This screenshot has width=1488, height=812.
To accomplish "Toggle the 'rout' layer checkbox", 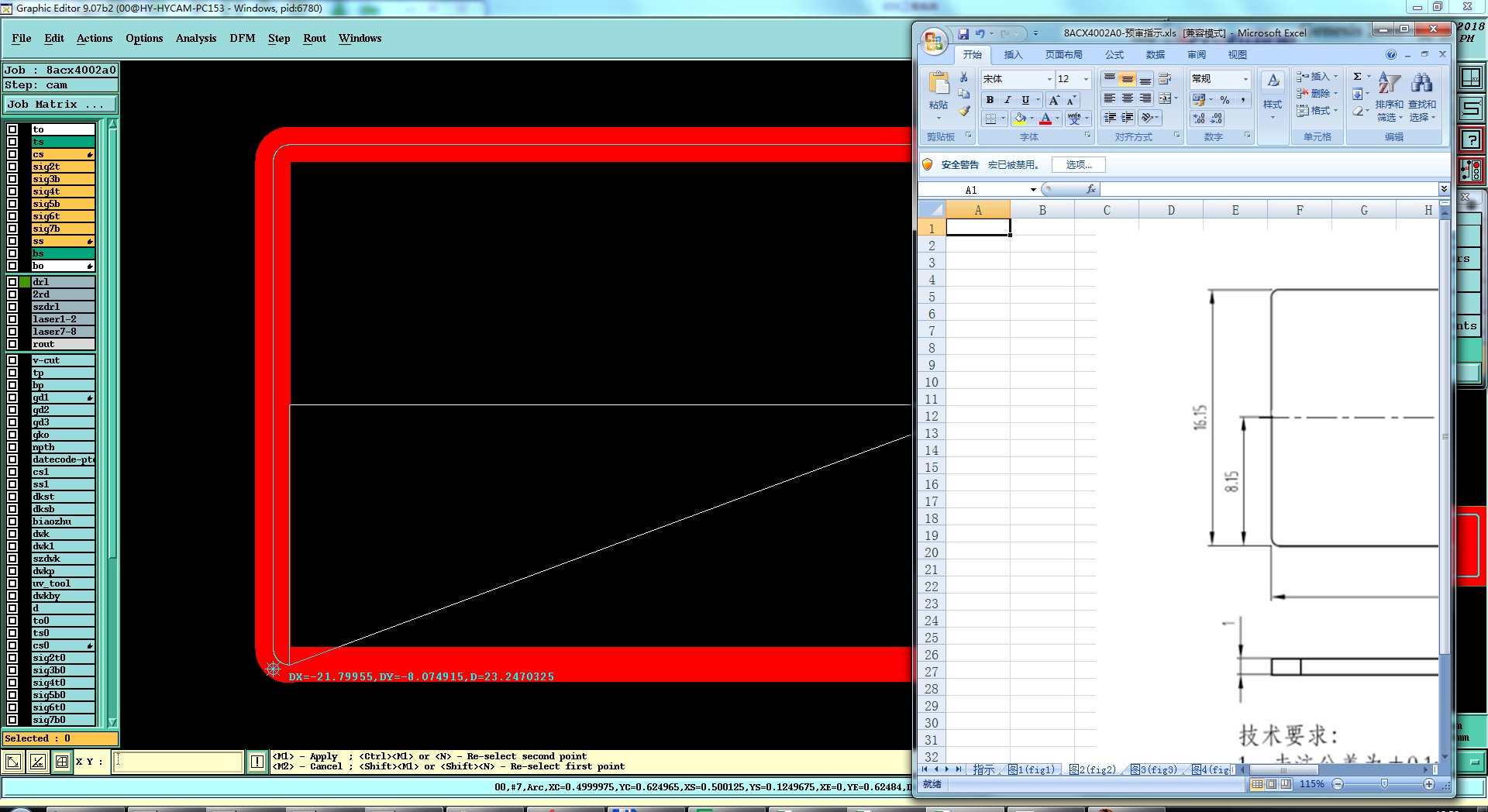I will (x=12, y=344).
